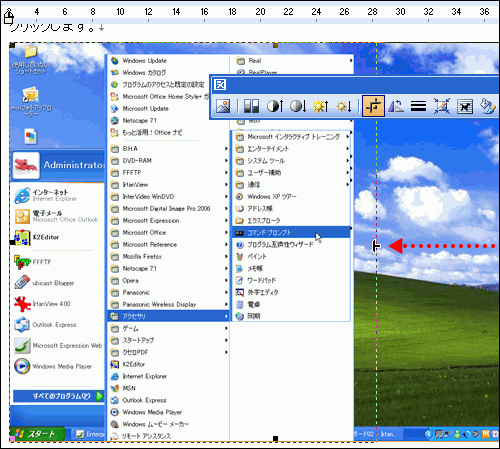Screen dimensions: 500x449
Task: Click the More Brightness sun icon
Action: coord(321,106)
